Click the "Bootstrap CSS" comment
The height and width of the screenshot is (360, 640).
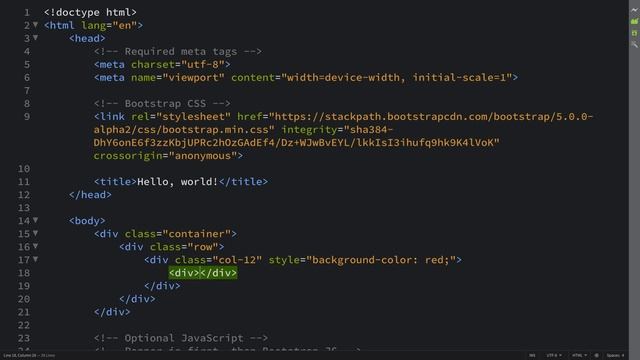[x=162, y=104]
